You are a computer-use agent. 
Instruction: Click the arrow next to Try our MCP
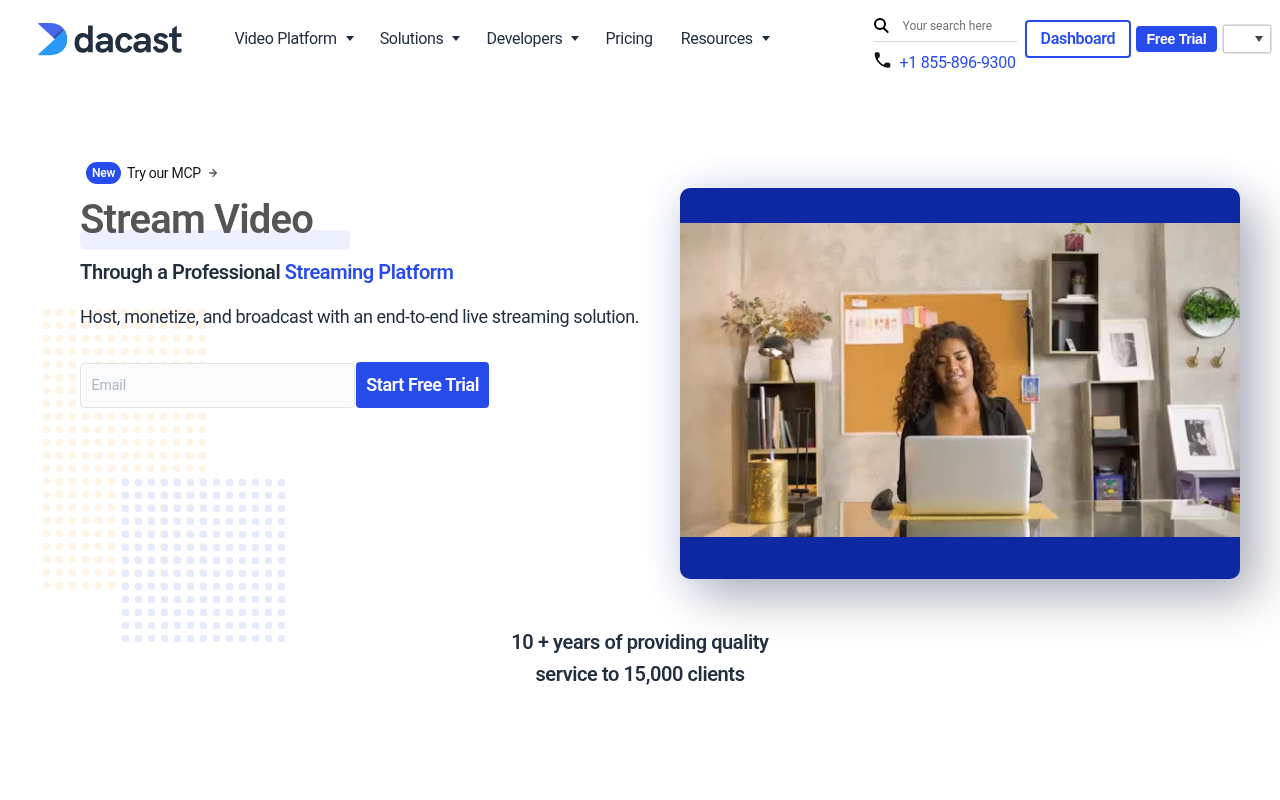click(x=213, y=173)
